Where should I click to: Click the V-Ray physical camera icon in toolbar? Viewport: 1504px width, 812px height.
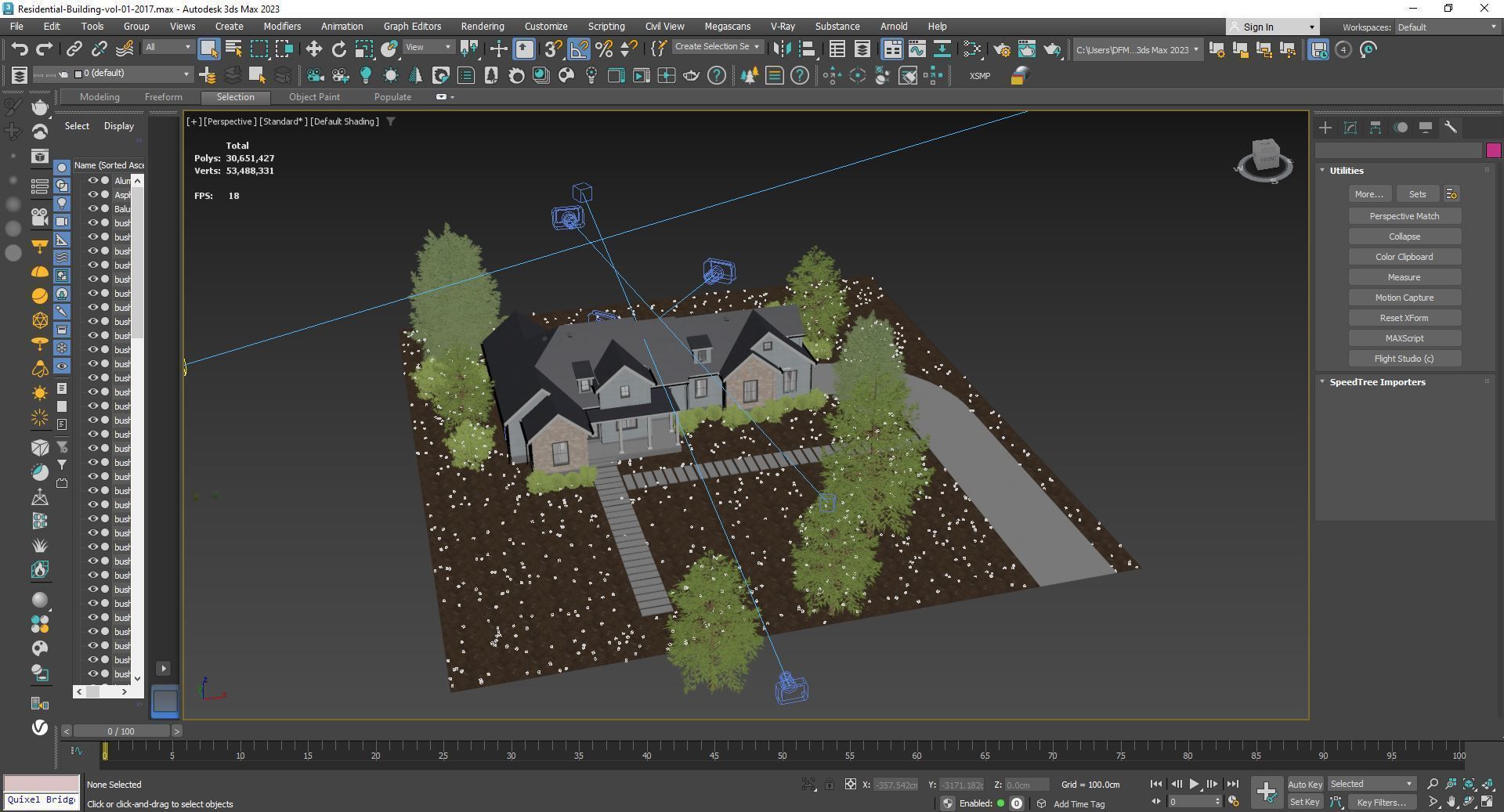click(315, 76)
